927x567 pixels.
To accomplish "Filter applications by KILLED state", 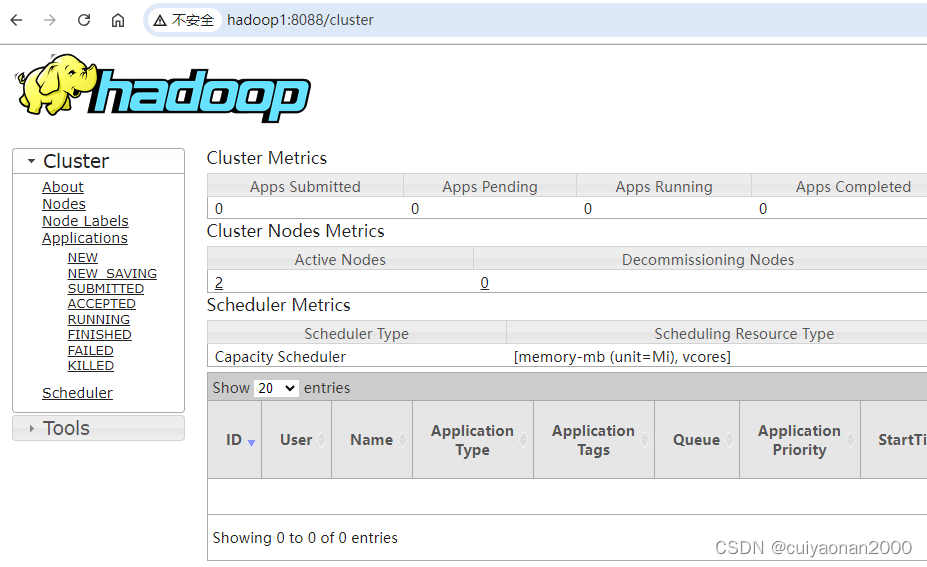I will coord(90,366).
